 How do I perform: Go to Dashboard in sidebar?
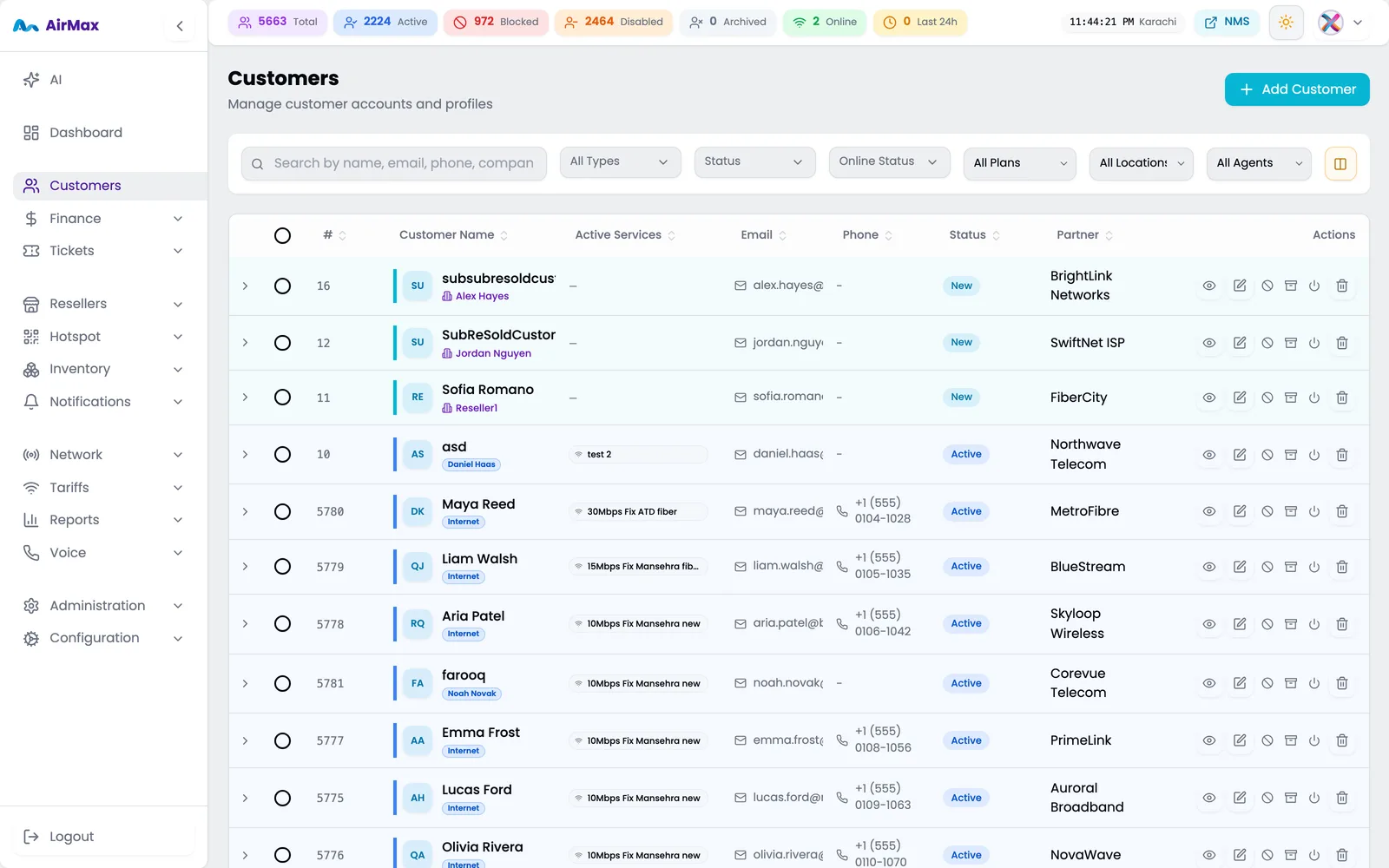pyautogui.click(x=103, y=133)
